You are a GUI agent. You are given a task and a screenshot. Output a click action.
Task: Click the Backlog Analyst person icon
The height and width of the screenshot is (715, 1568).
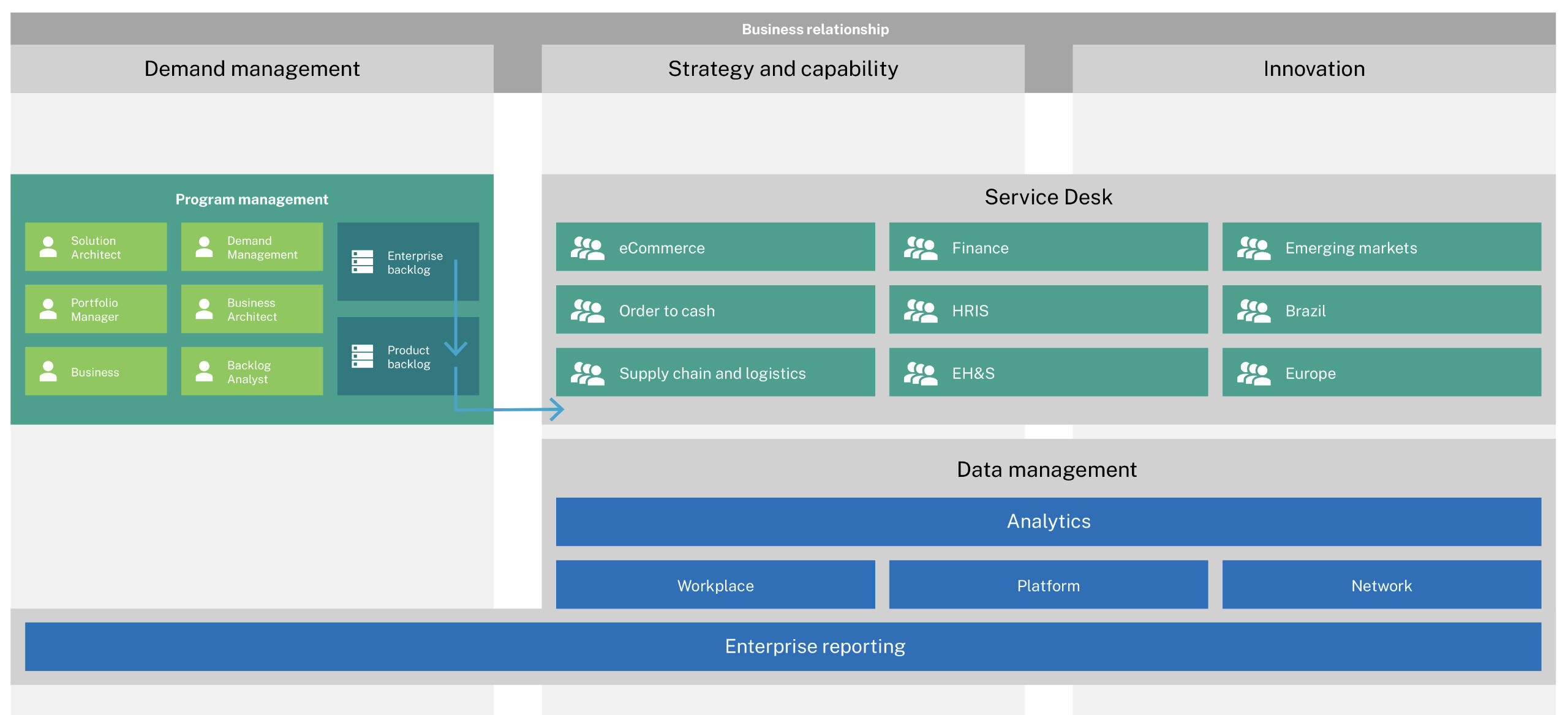click(204, 371)
